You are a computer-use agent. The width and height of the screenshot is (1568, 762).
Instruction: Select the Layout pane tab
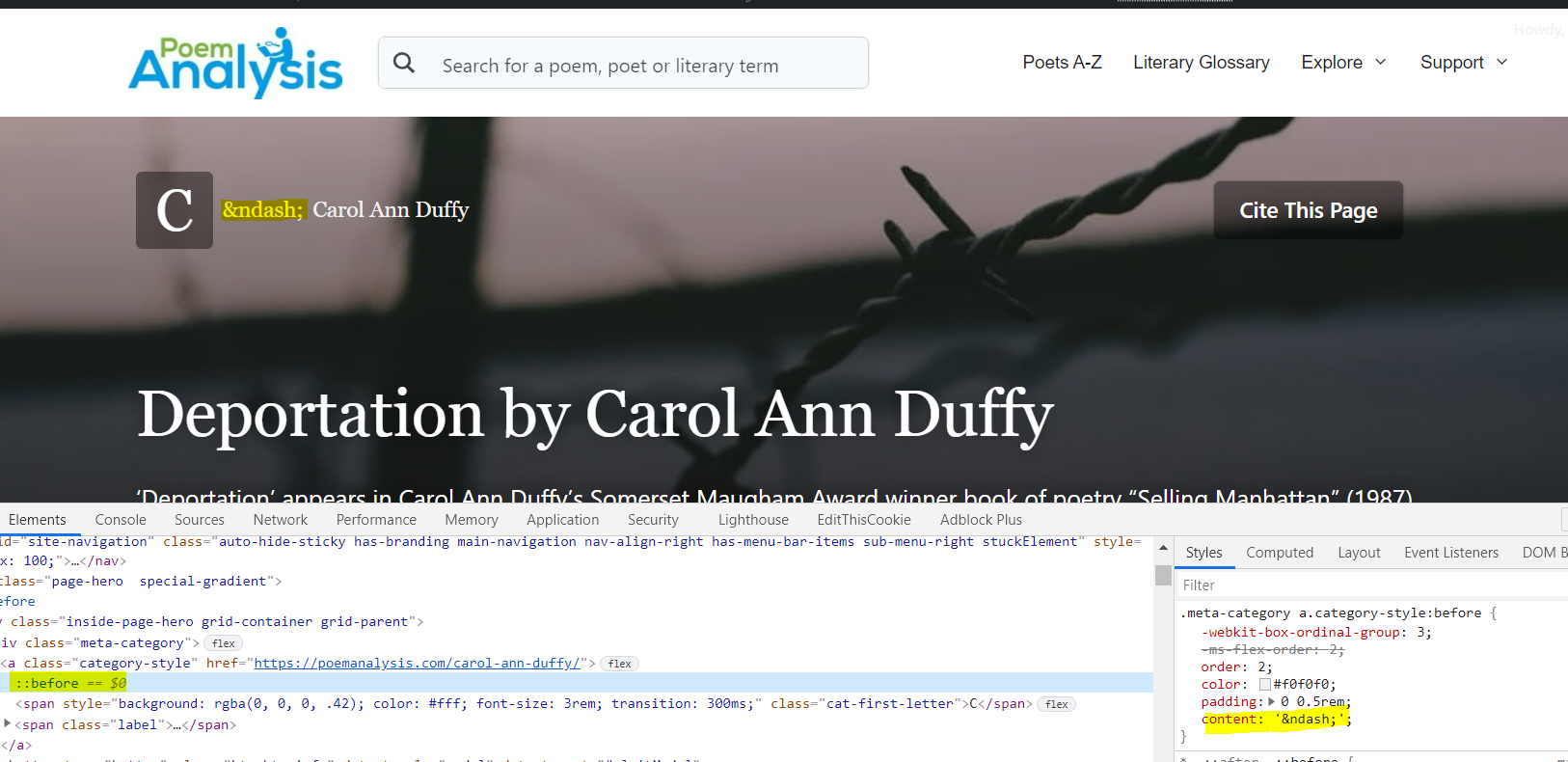click(x=1359, y=553)
